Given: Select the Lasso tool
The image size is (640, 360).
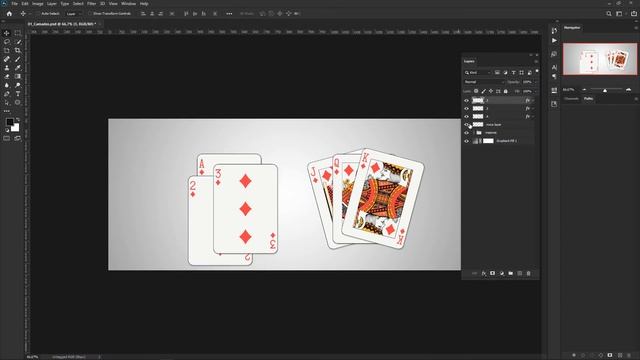Looking at the screenshot, I should click(7, 42).
